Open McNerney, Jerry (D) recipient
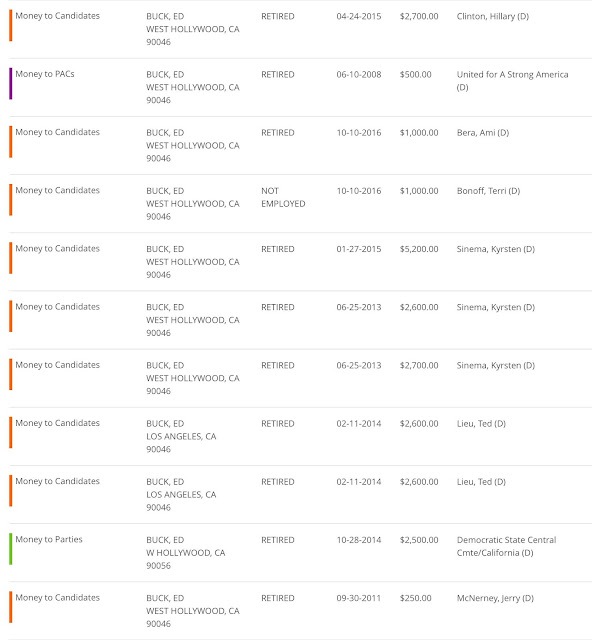 click(x=495, y=598)
